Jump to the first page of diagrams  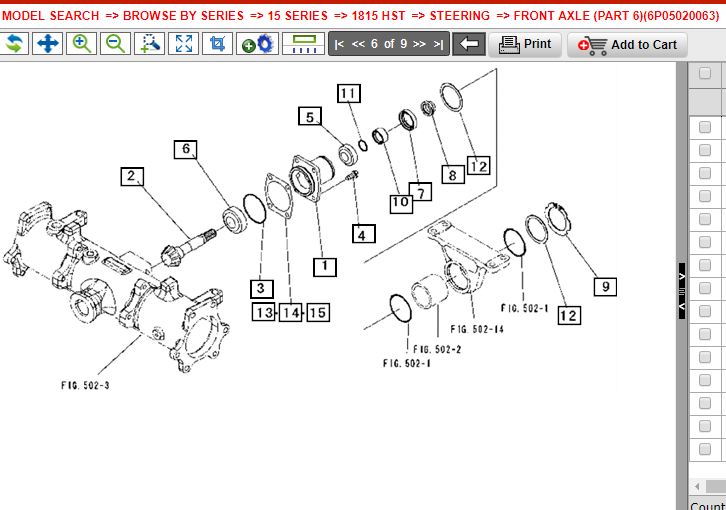(340, 44)
